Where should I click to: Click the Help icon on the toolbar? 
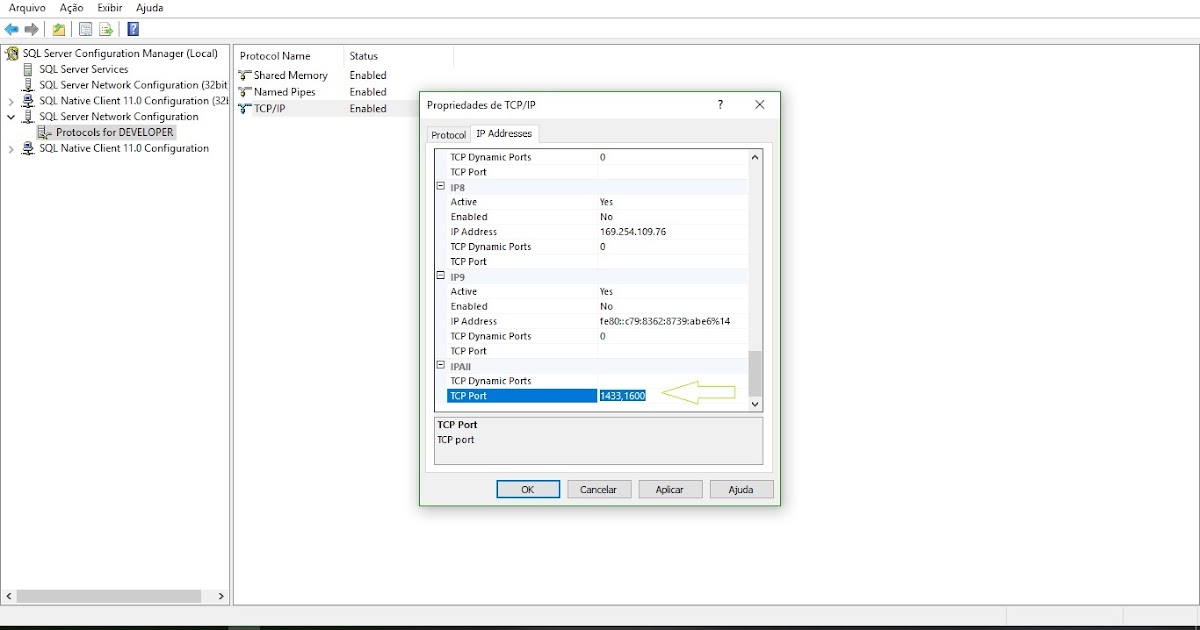133,28
